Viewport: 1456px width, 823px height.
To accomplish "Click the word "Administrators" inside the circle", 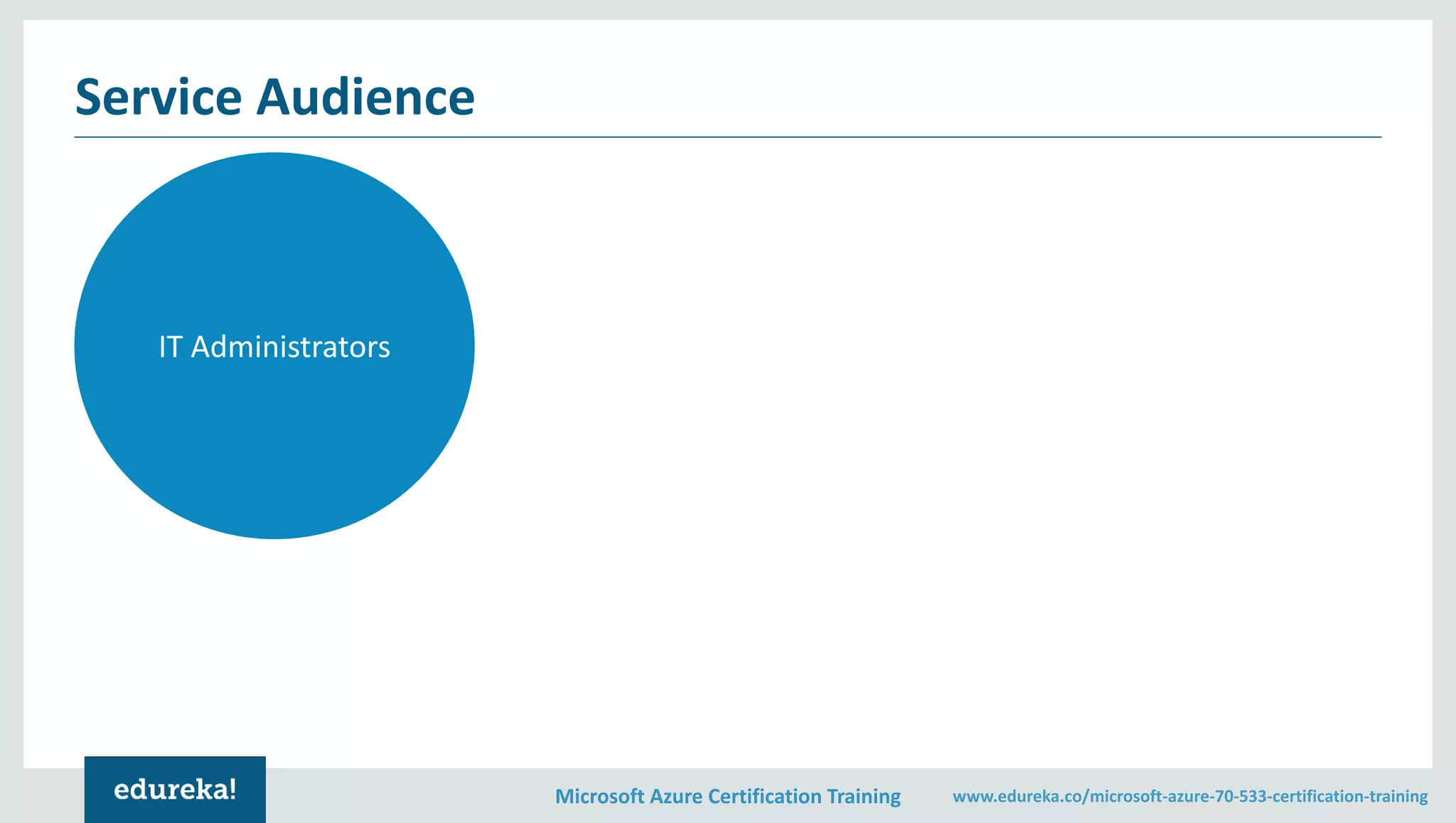I will click(290, 347).
